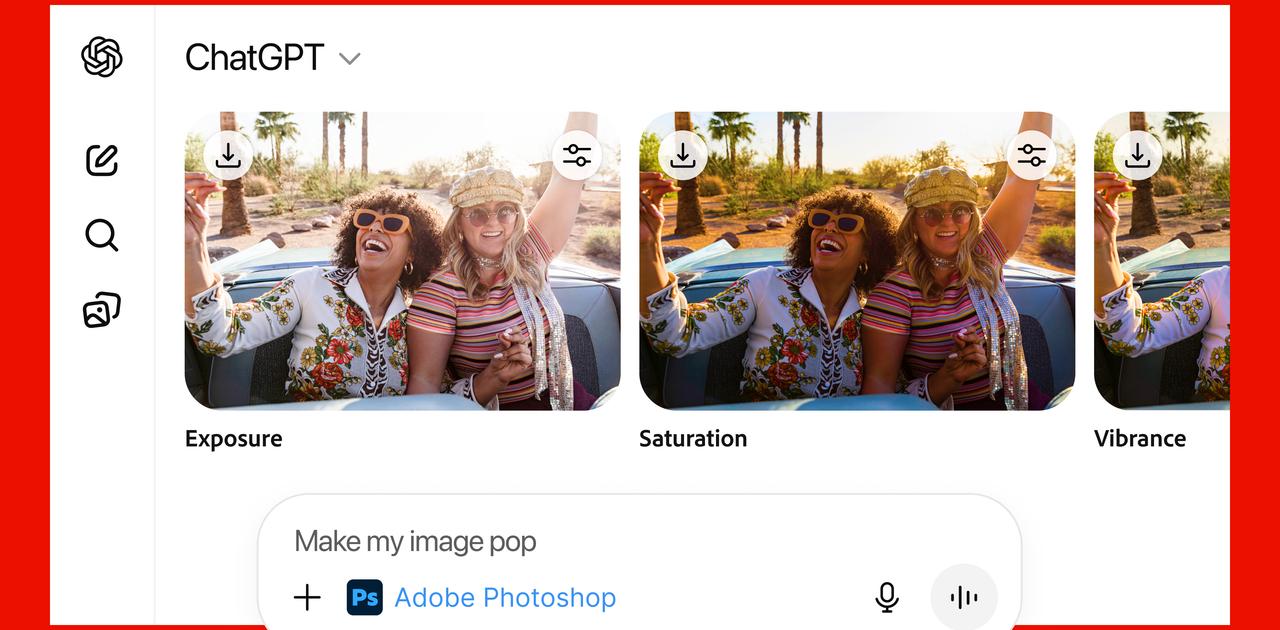1280x630 pixels.
Task: Open the plus attachment menu
Action: point(307,598)
